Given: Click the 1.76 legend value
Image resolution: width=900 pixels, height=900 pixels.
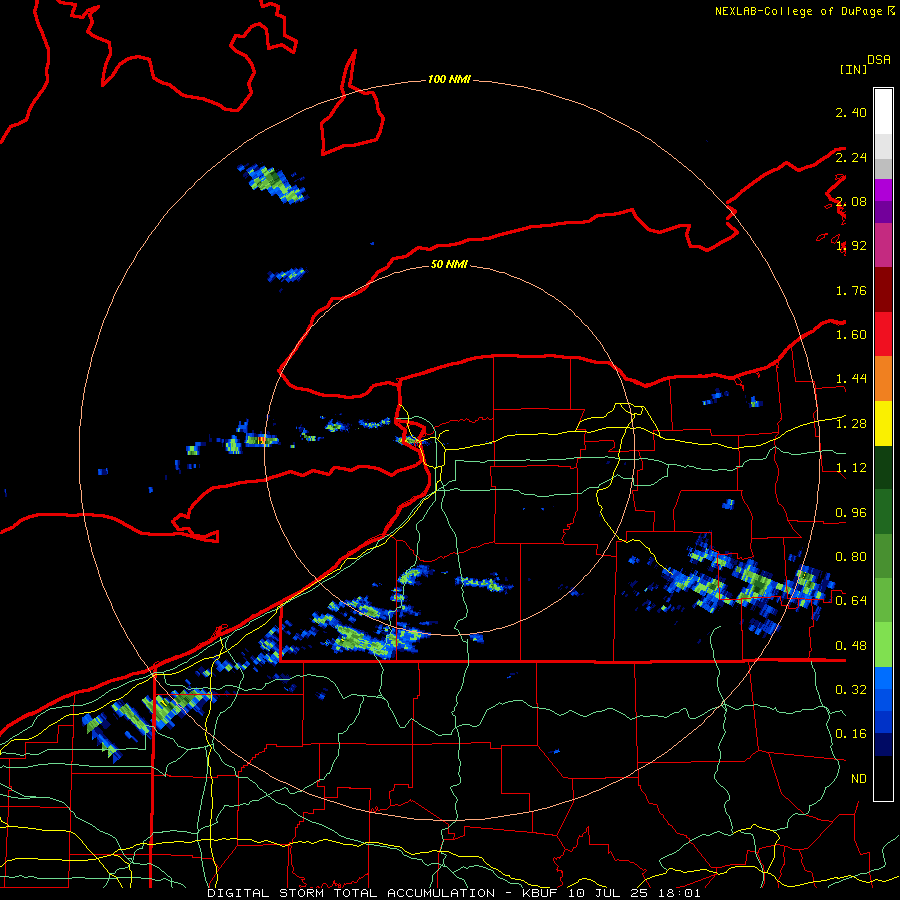Looking at the screenshot, I should point(851,290).
